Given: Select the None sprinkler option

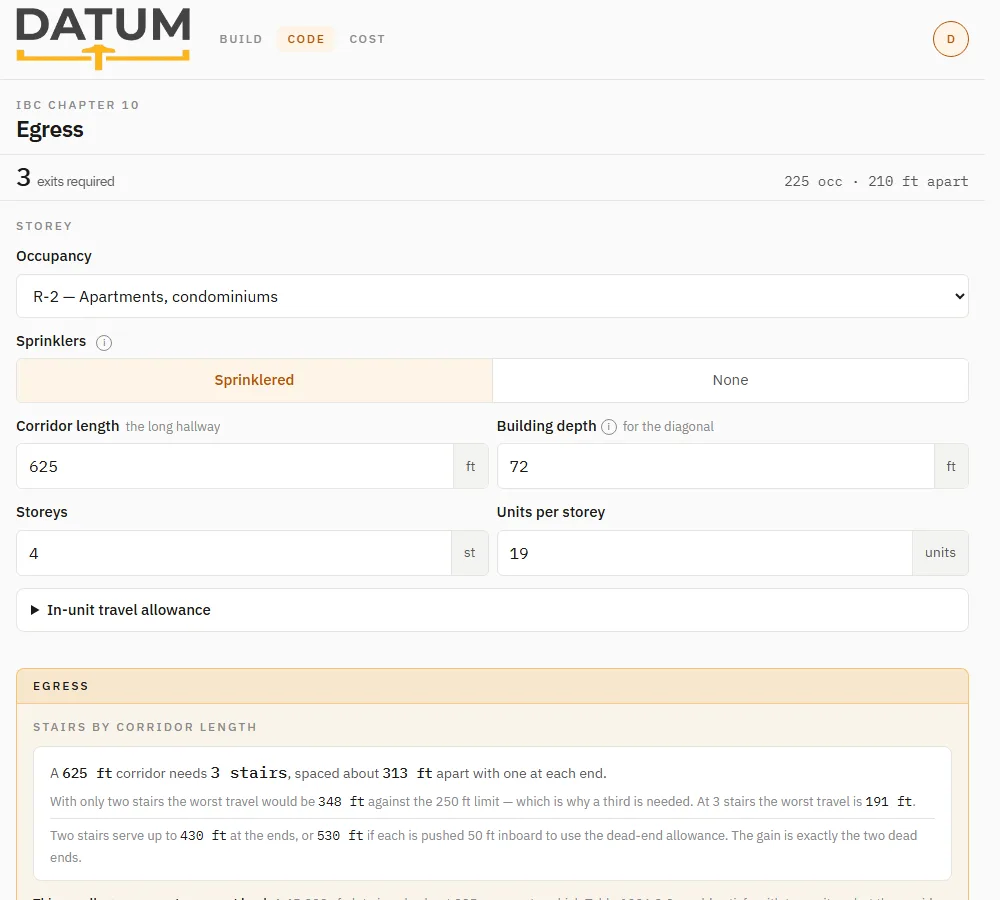Looking at the screenshot, I should click(x=730, y=380).
